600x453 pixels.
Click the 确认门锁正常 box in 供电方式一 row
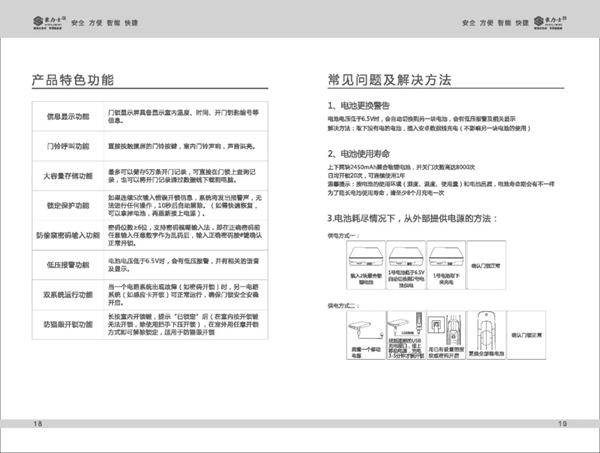[486, 265]
